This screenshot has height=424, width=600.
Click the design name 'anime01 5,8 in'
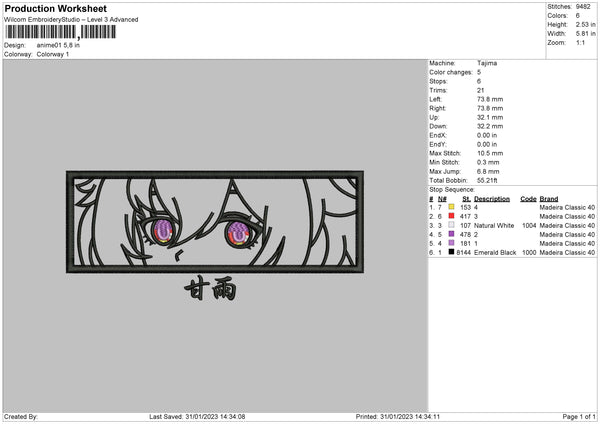[58, 45]
